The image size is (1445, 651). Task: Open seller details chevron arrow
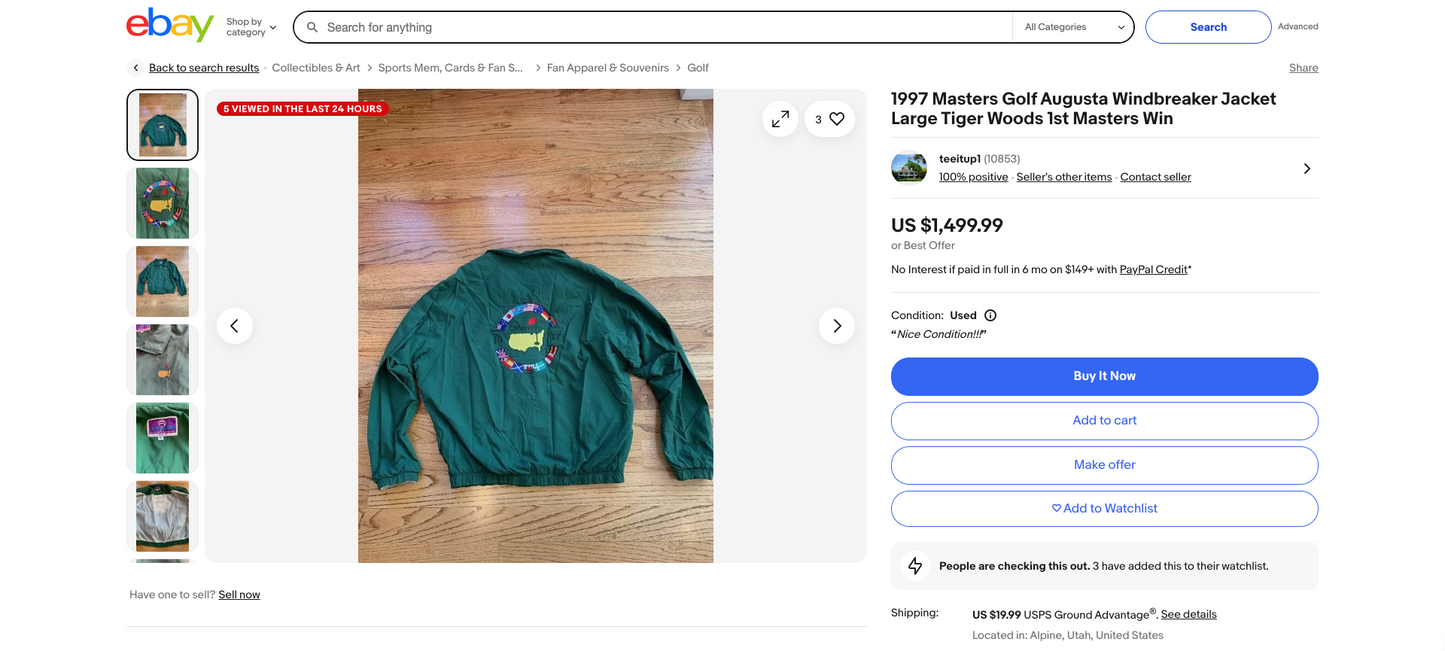1306,168
